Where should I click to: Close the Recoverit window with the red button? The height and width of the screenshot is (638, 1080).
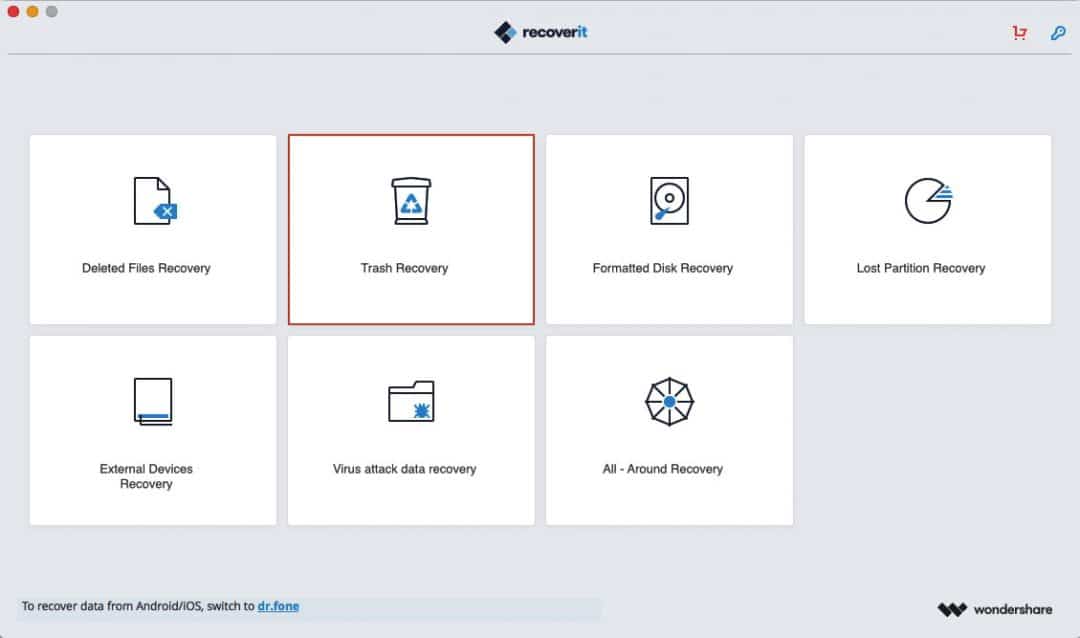coord(13,11)
